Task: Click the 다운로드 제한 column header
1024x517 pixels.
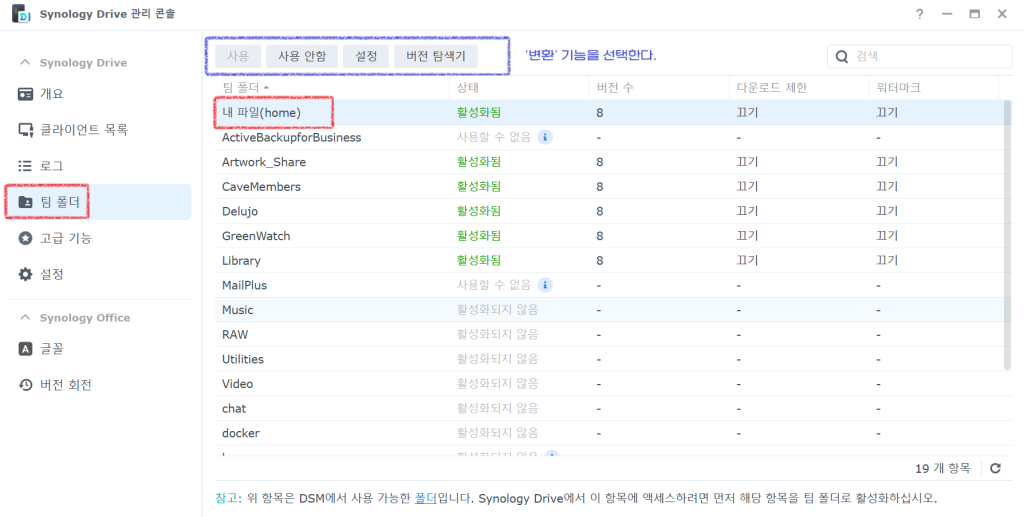Action: [799, 87]
